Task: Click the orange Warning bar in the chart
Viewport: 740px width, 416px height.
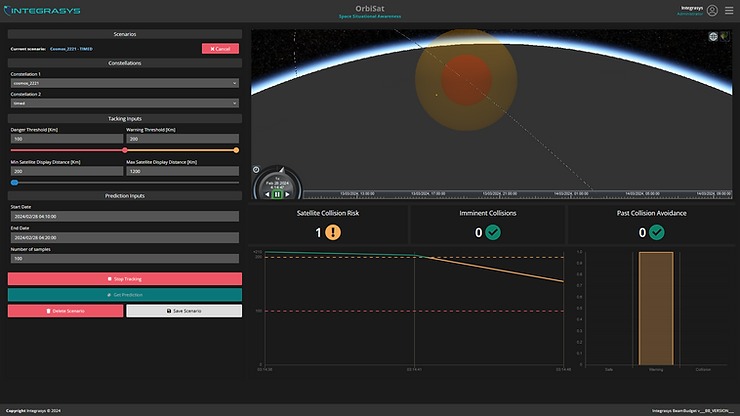Action: tap(656, 308)
